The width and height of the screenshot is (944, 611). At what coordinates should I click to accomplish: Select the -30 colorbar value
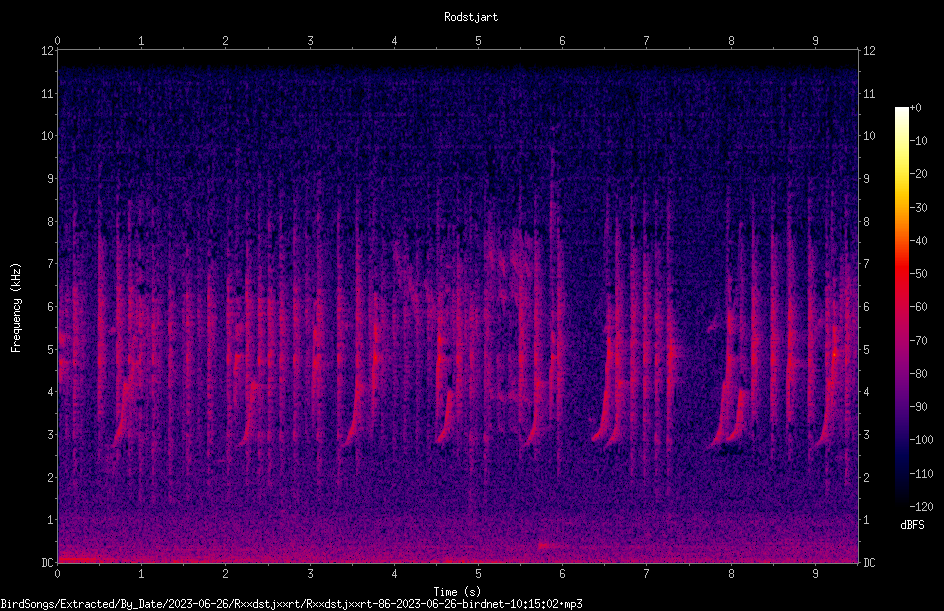919,208
